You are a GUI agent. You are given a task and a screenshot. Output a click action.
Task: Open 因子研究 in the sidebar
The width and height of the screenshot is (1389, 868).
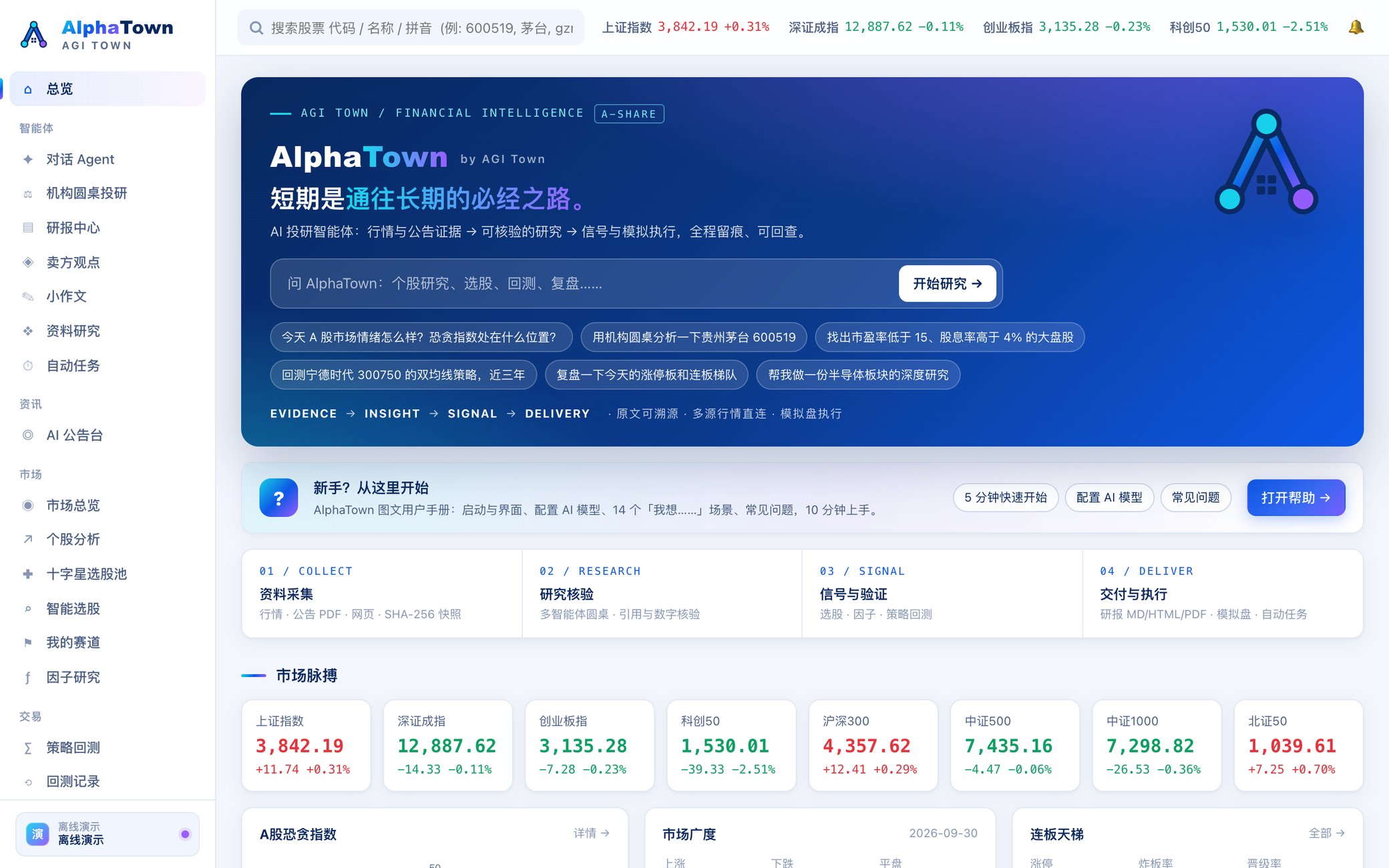click(x=108, y=678)
